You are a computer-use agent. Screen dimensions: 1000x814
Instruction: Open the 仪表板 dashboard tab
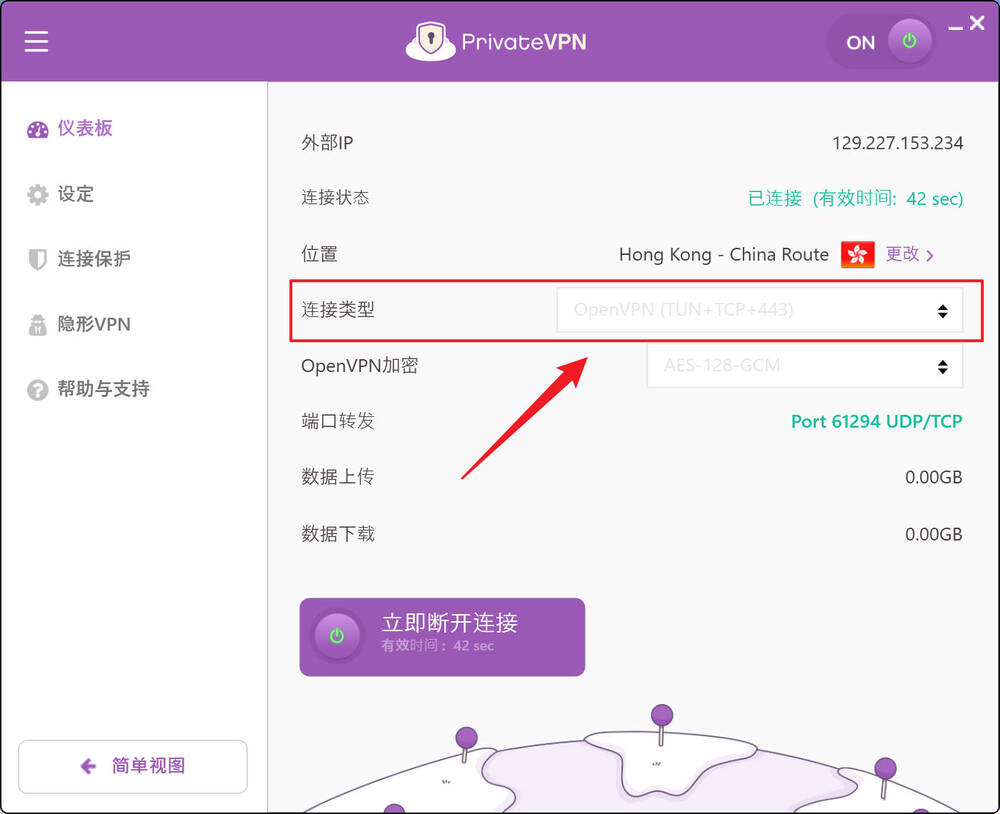(x=70, y=129)
